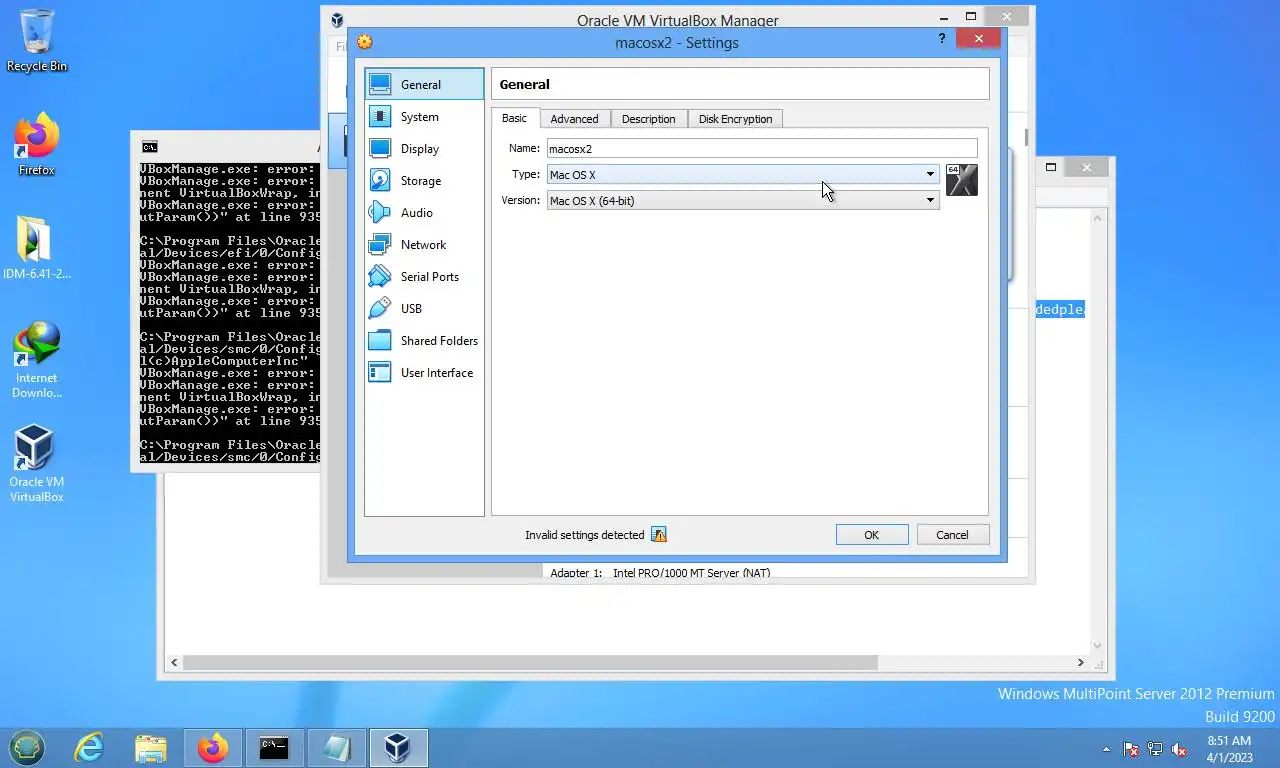Open the General settings category
This screenshot has height=768, width=1280.
(424, 85)
